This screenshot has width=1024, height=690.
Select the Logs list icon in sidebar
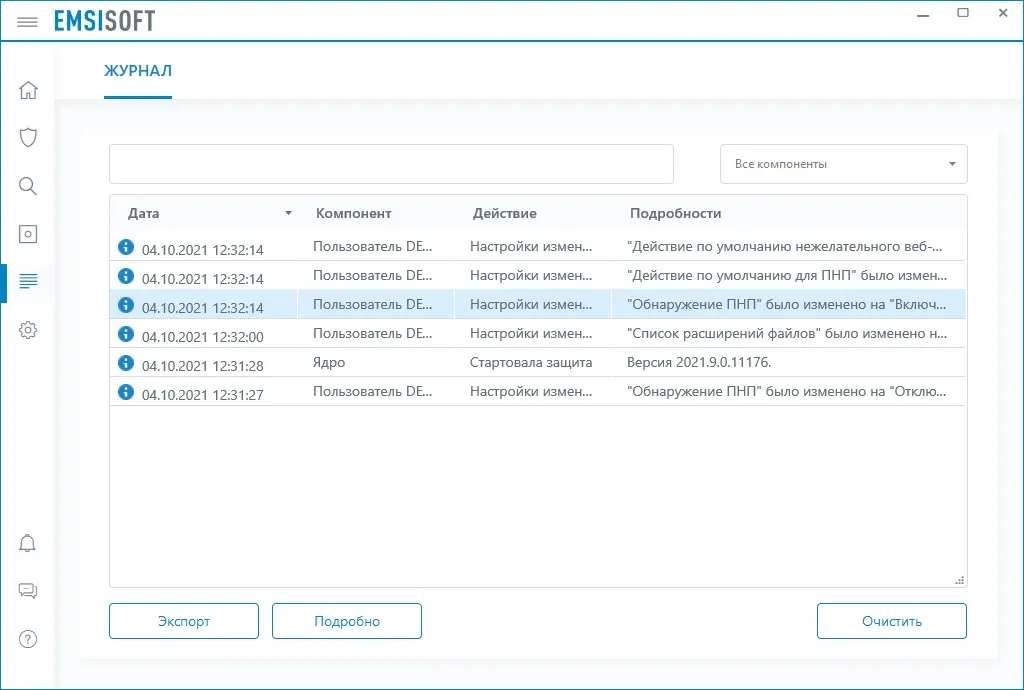coord(28,281)
